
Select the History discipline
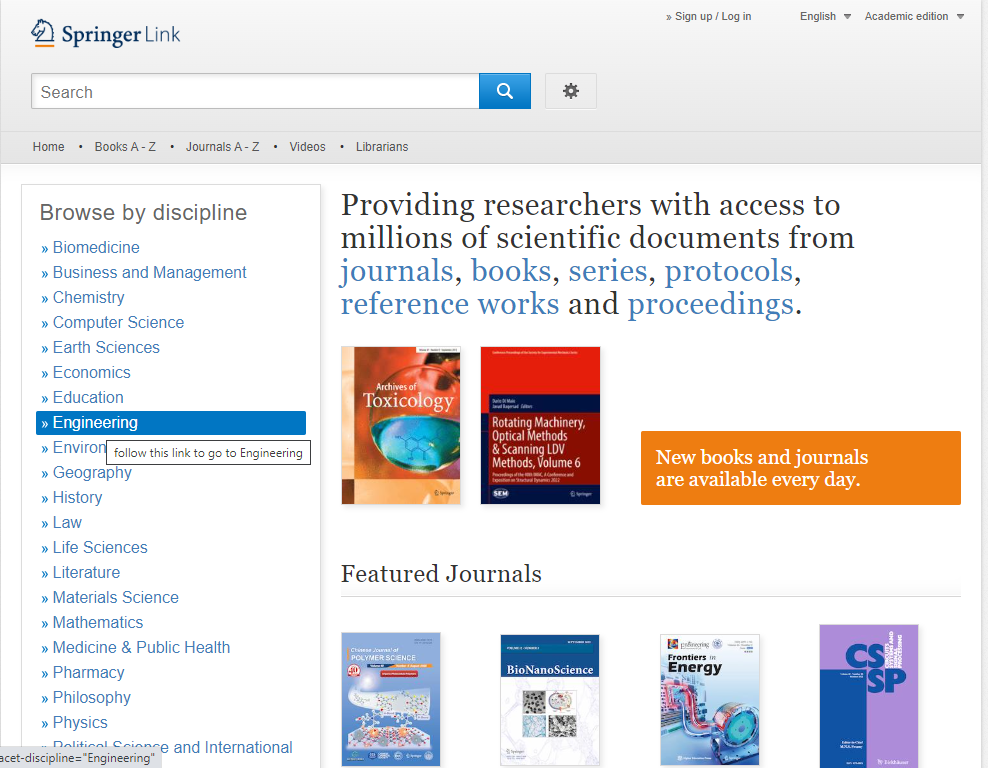point(78,498)
